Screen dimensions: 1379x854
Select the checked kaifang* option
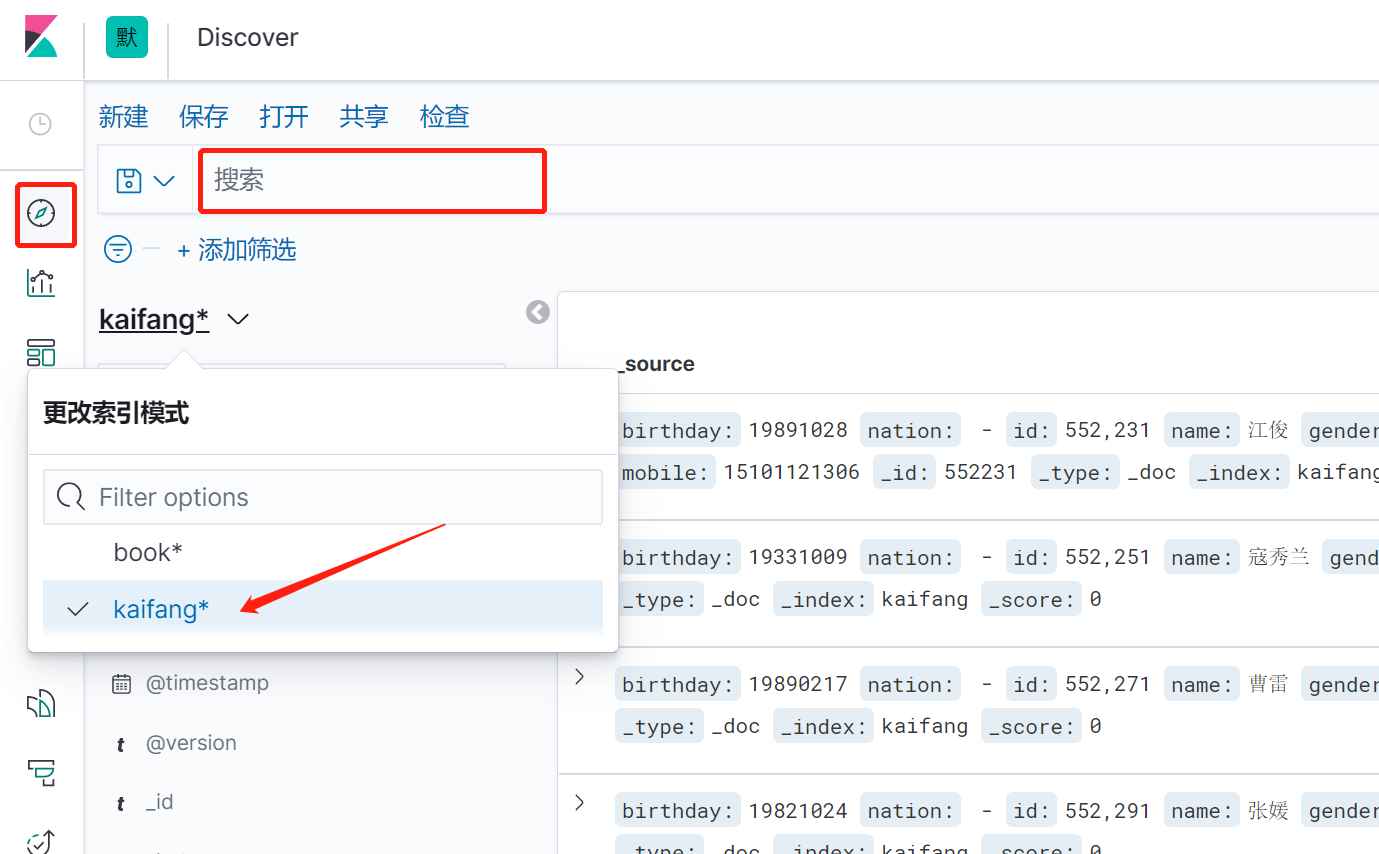point(161,609)
